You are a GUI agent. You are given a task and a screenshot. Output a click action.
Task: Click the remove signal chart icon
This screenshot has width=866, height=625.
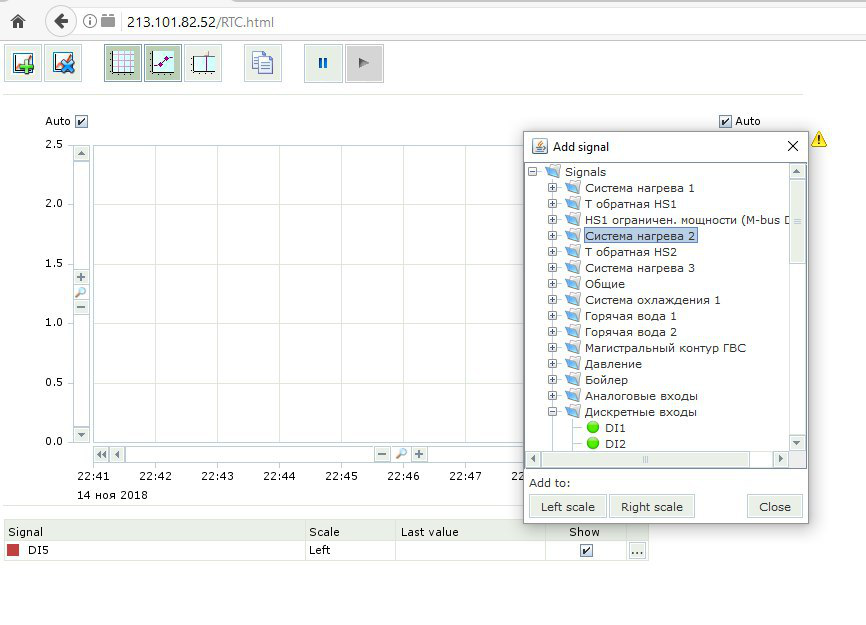click(64, 63)
